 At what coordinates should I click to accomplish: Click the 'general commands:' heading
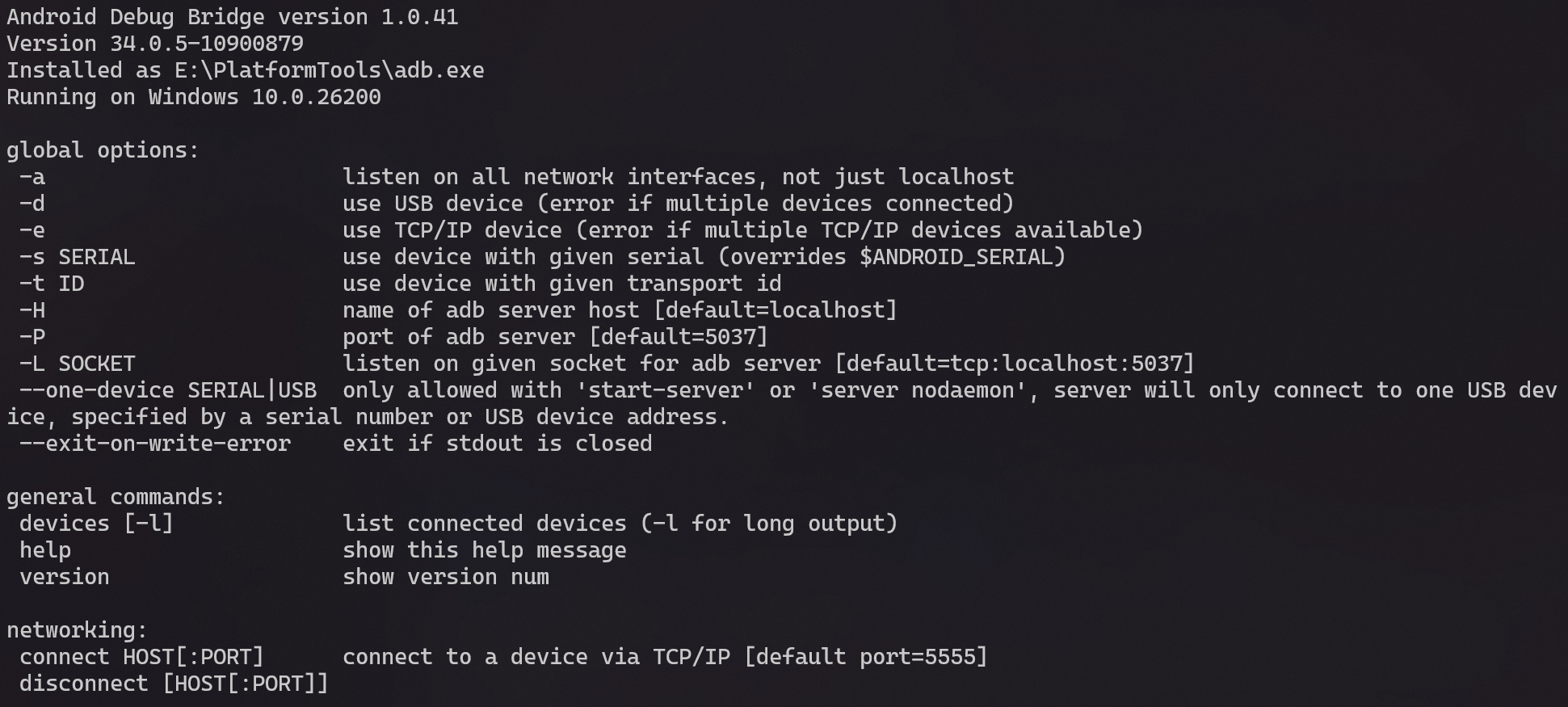click(116, 497)
